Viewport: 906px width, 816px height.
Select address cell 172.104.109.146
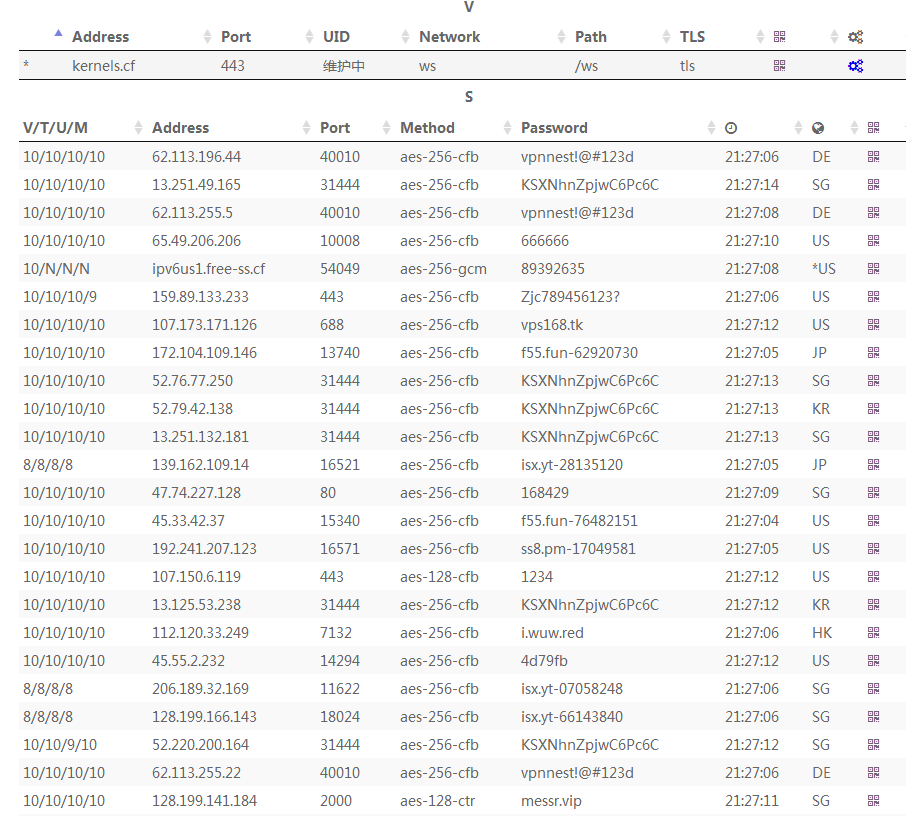204,353
